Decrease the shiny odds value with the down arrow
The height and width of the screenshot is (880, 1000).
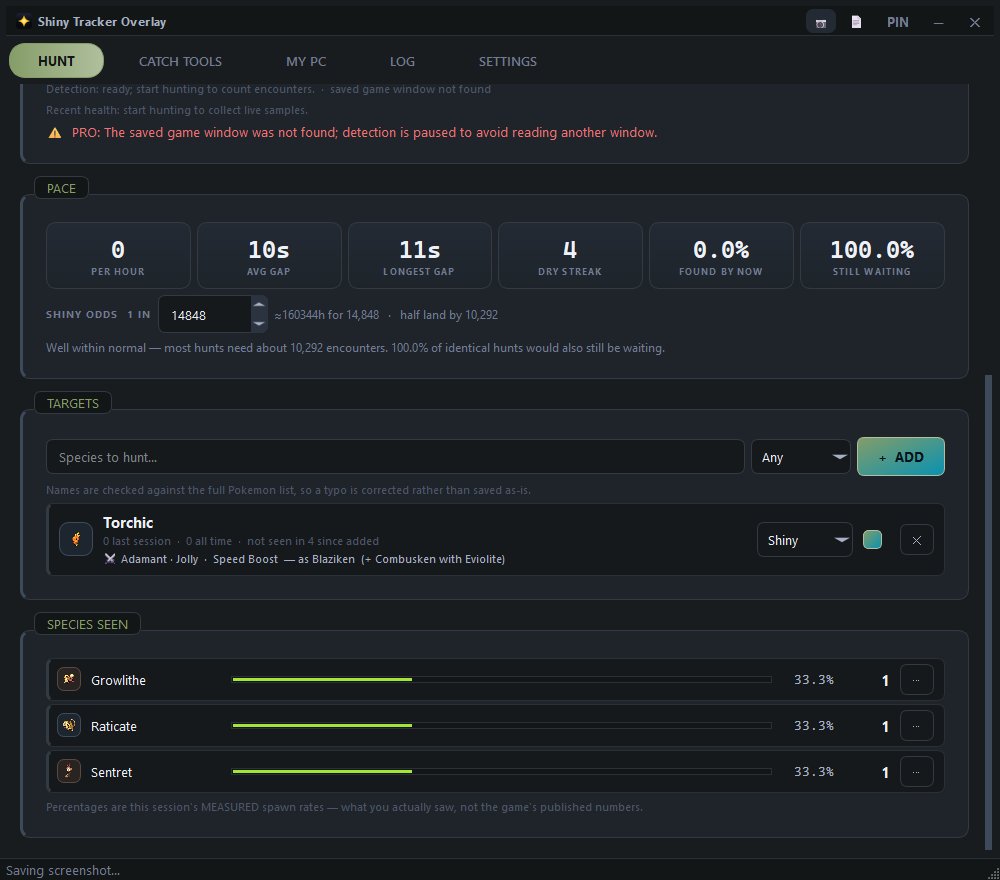(258, 323)
